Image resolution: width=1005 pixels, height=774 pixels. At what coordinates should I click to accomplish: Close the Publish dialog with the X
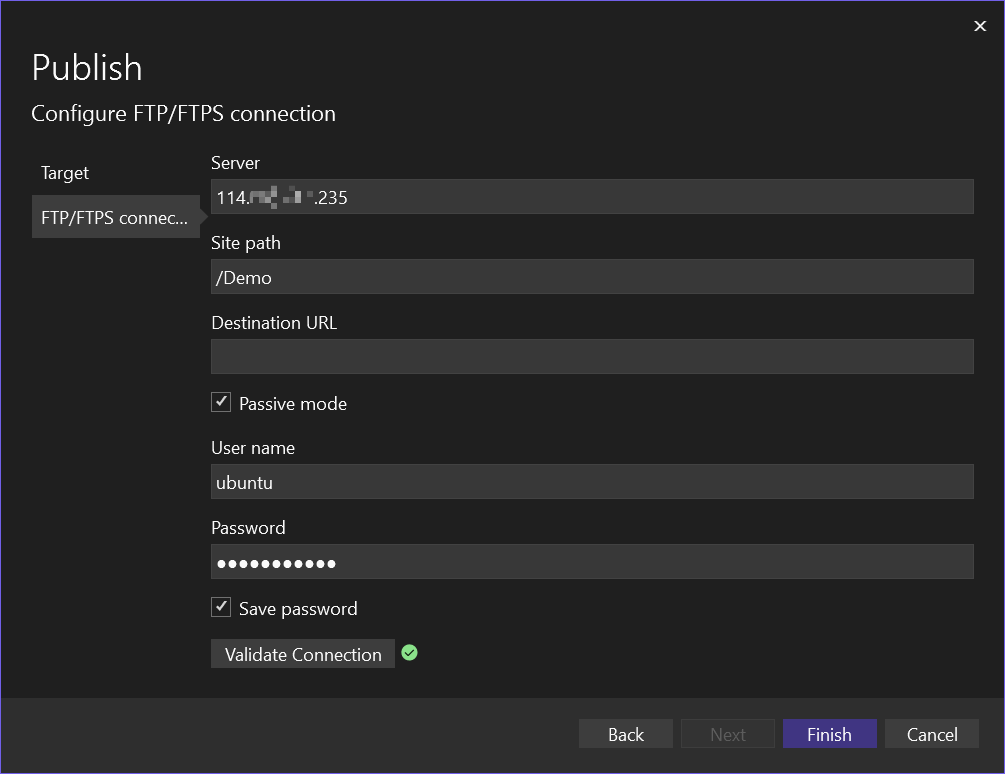[980, 26]
